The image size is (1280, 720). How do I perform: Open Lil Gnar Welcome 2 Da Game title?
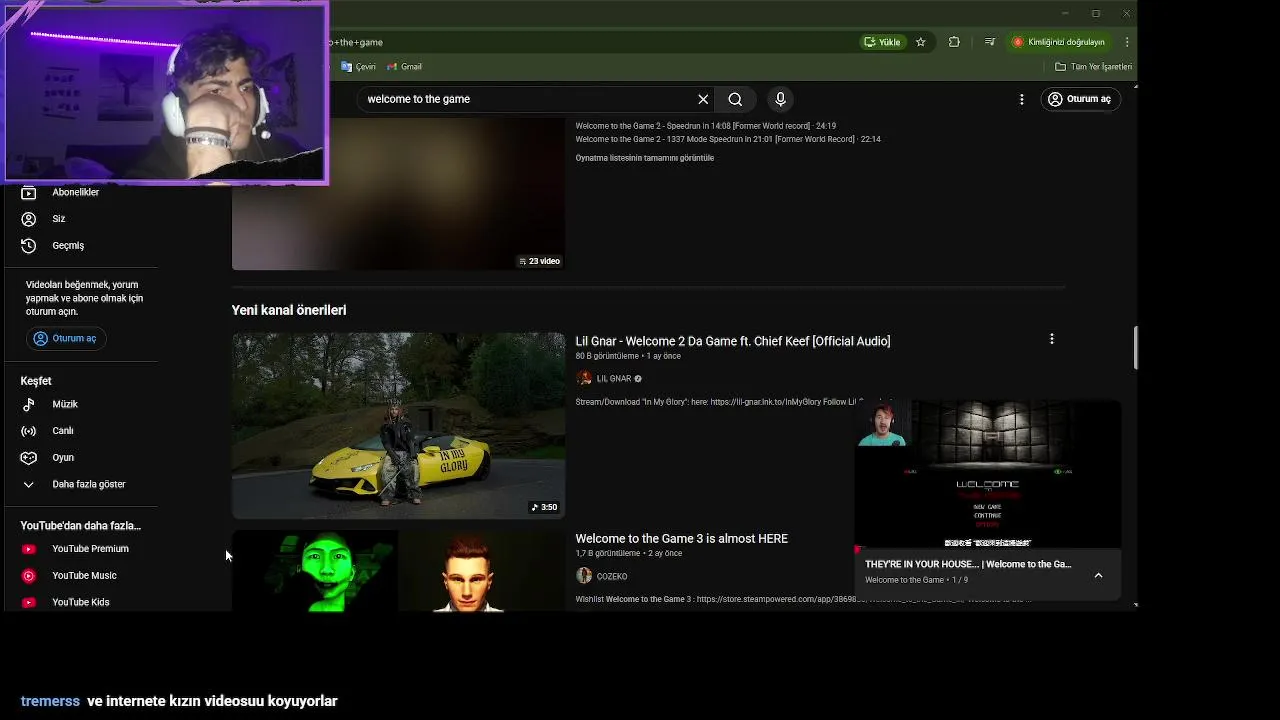click(733, 341)
